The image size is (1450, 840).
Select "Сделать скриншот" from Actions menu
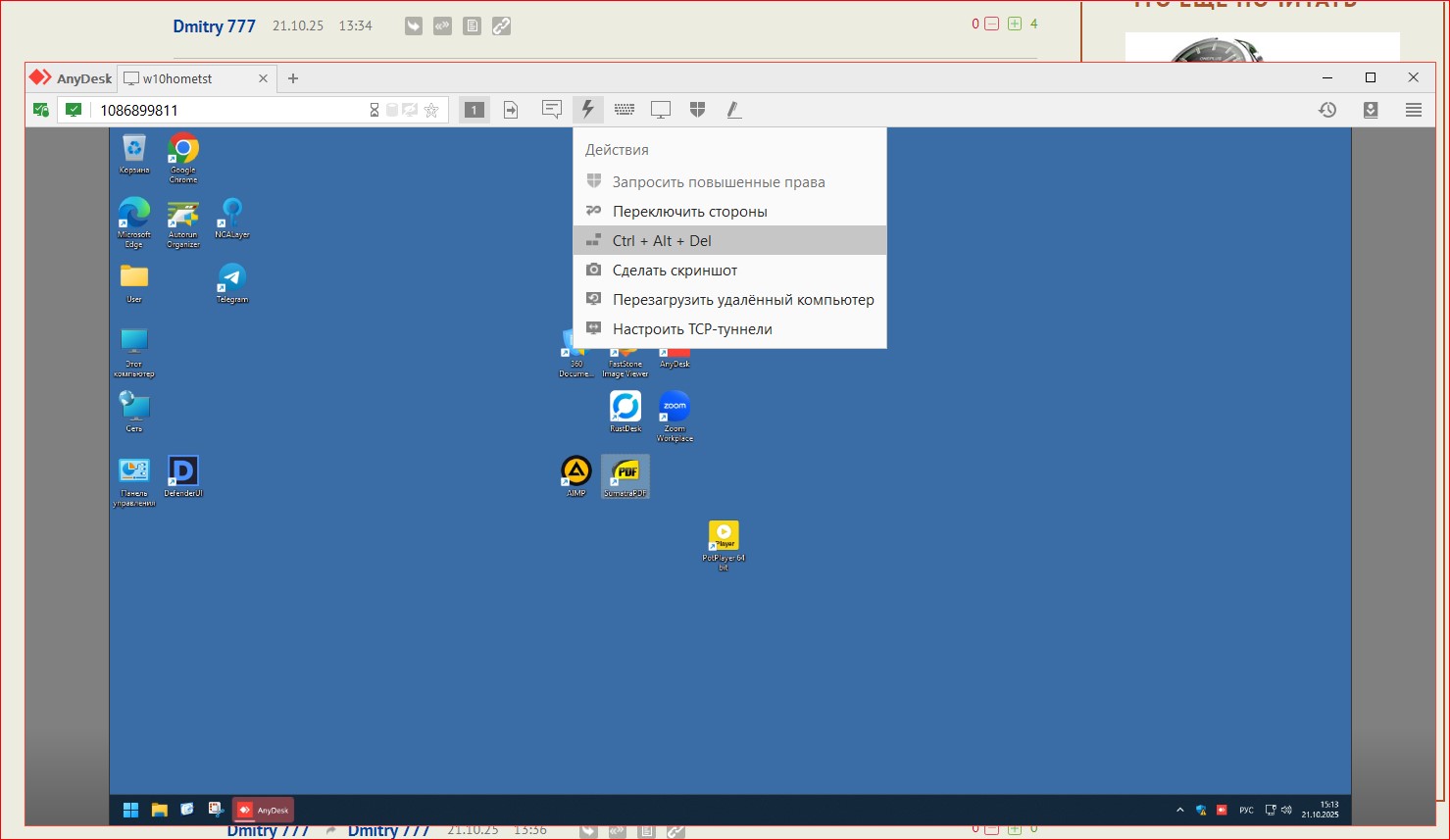point(675,271)
